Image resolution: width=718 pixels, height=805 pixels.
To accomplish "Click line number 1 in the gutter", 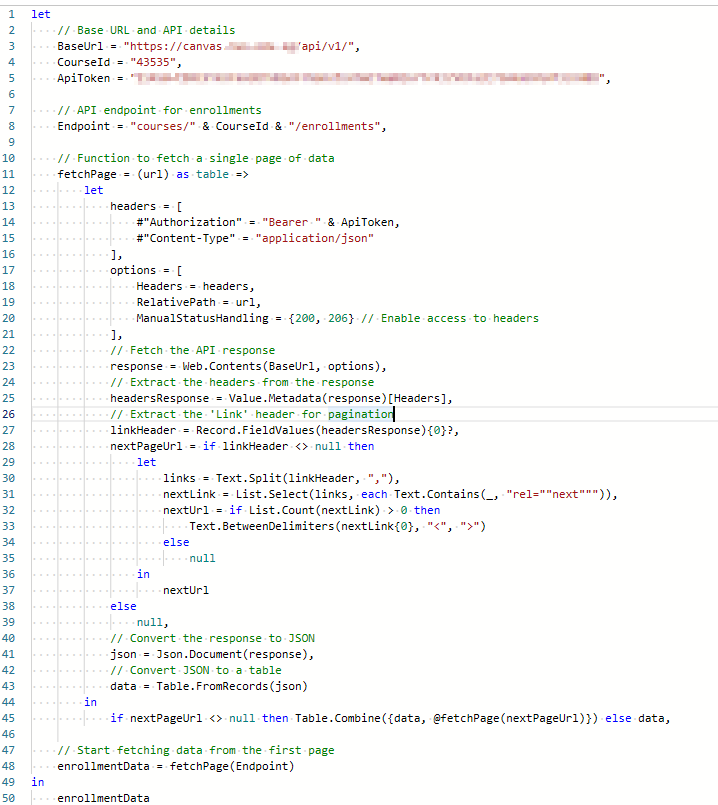I will 11,14.
